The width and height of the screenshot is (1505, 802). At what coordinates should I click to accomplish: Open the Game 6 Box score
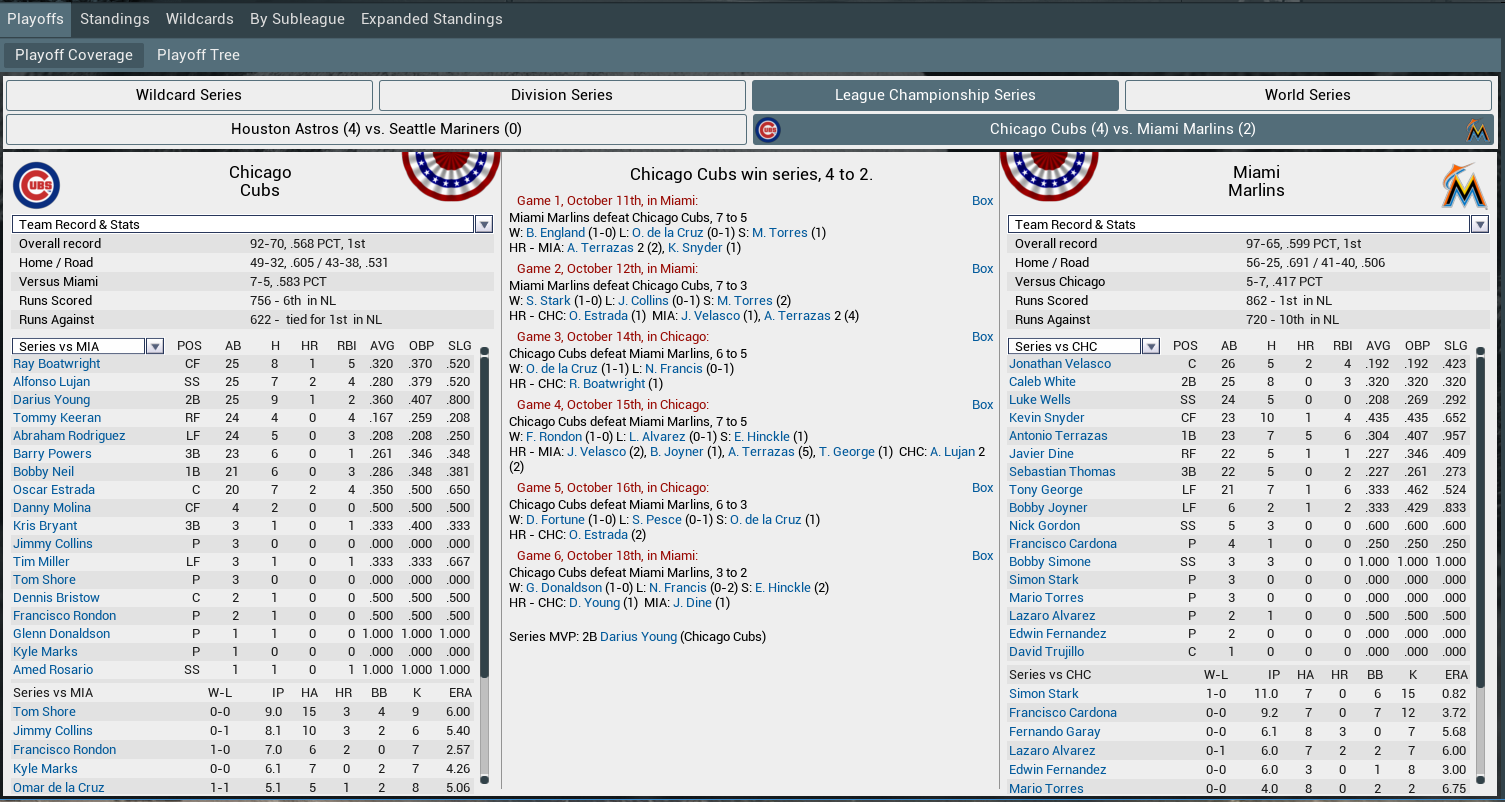point(982,556)
